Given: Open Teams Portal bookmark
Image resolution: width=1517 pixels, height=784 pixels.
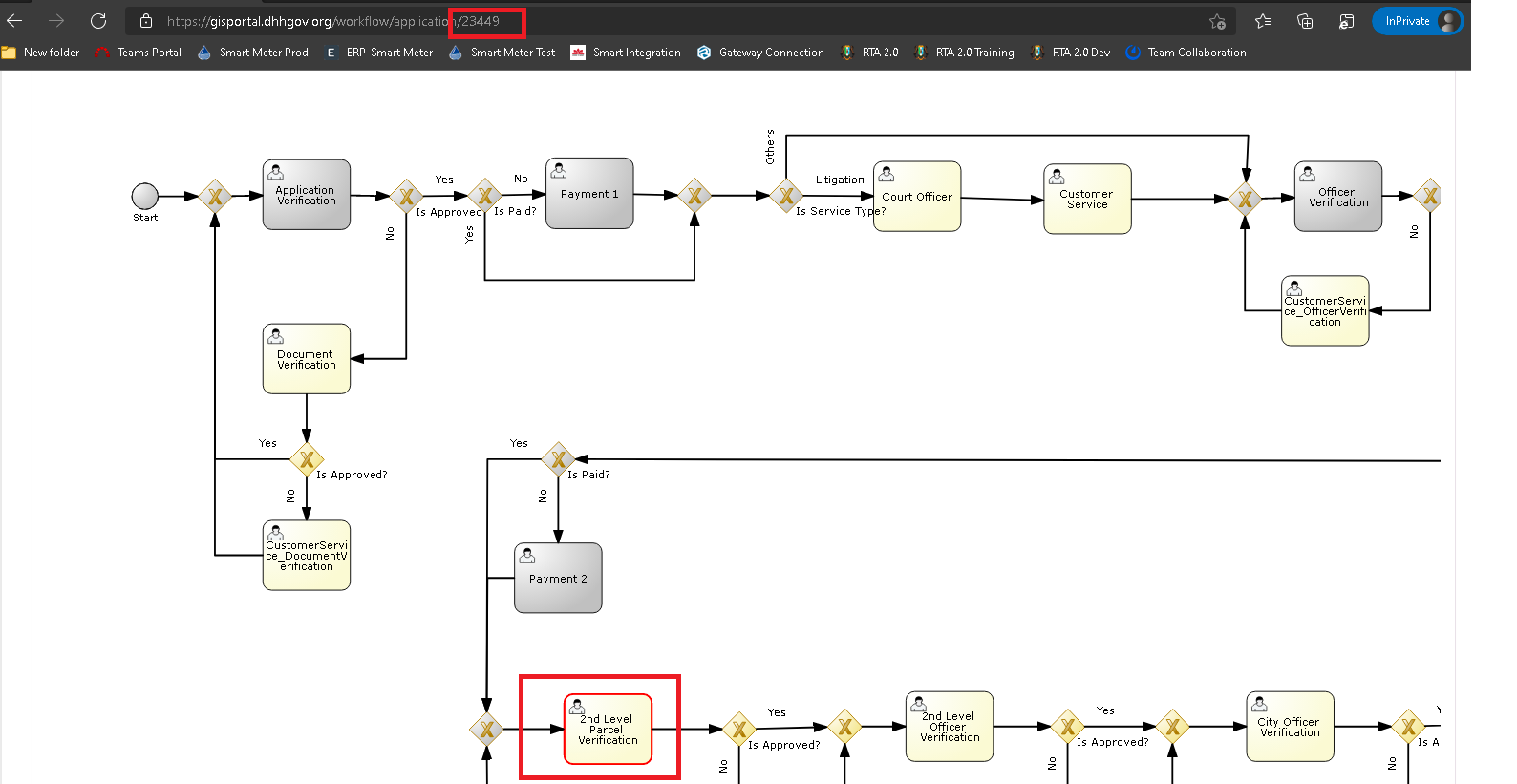Looking at the screenshot, I should (x=139, y=53).
